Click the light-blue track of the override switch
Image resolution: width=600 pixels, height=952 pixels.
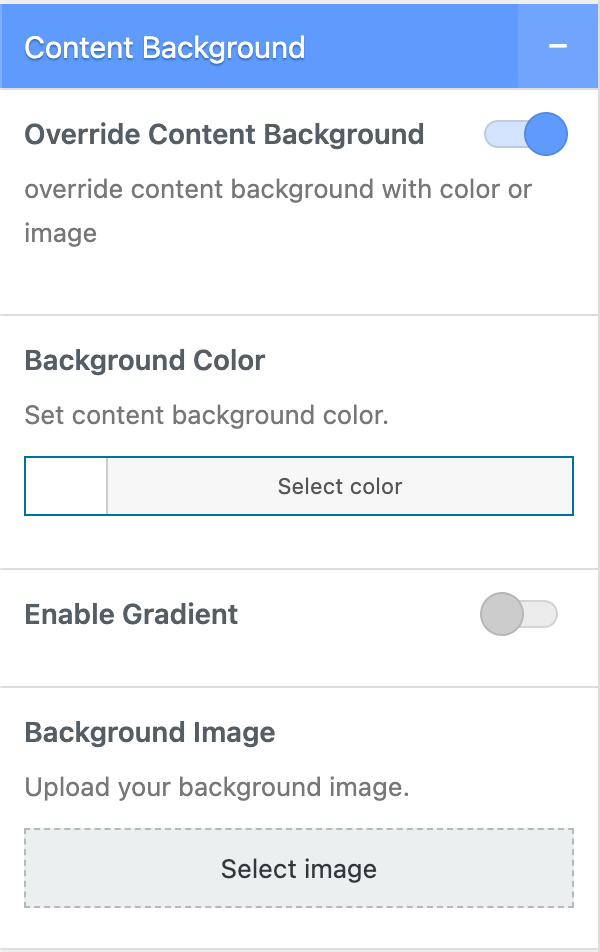pyautogui.click(x=498, y=134)
